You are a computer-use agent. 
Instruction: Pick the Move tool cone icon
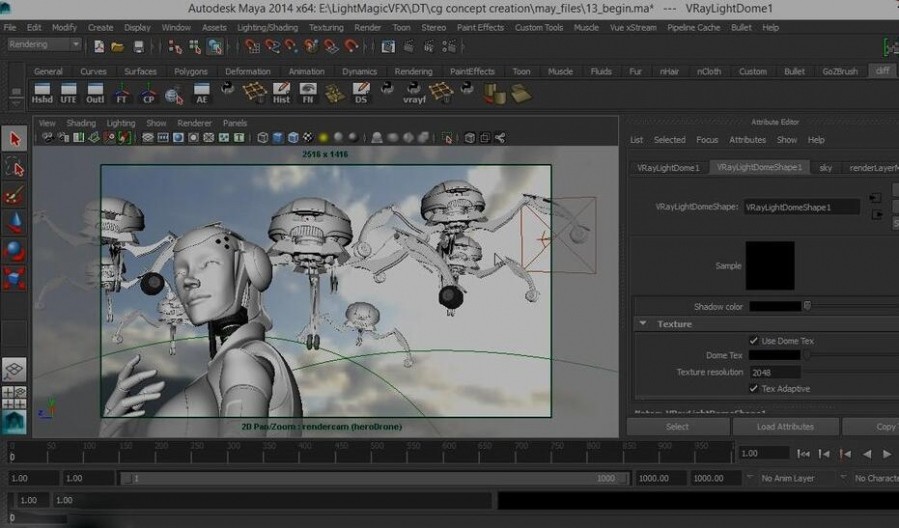pyautogui.click(x=14, y=223)
